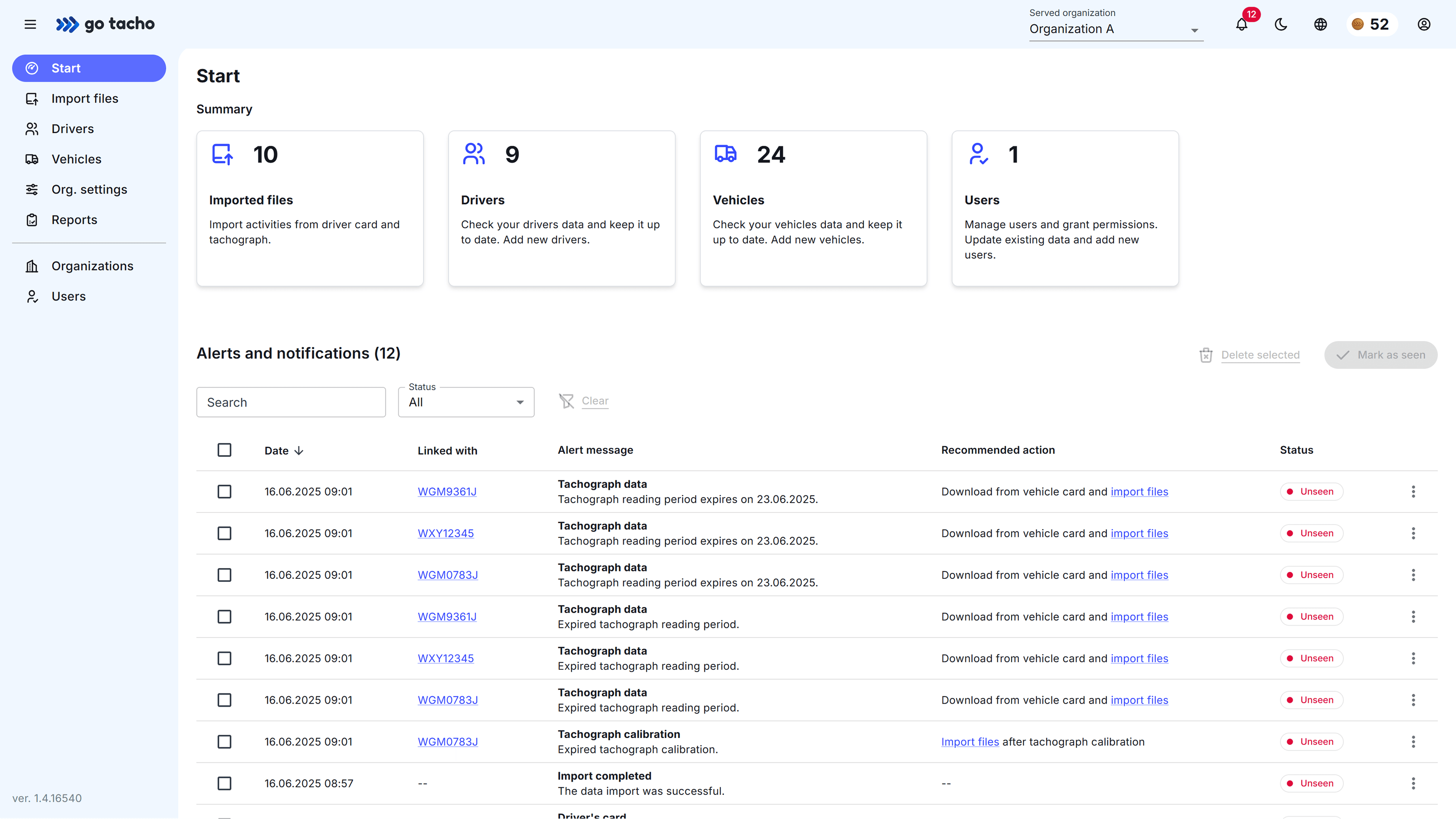Click the notification bell icon

pyautogui.click(x=1241, y=25)
